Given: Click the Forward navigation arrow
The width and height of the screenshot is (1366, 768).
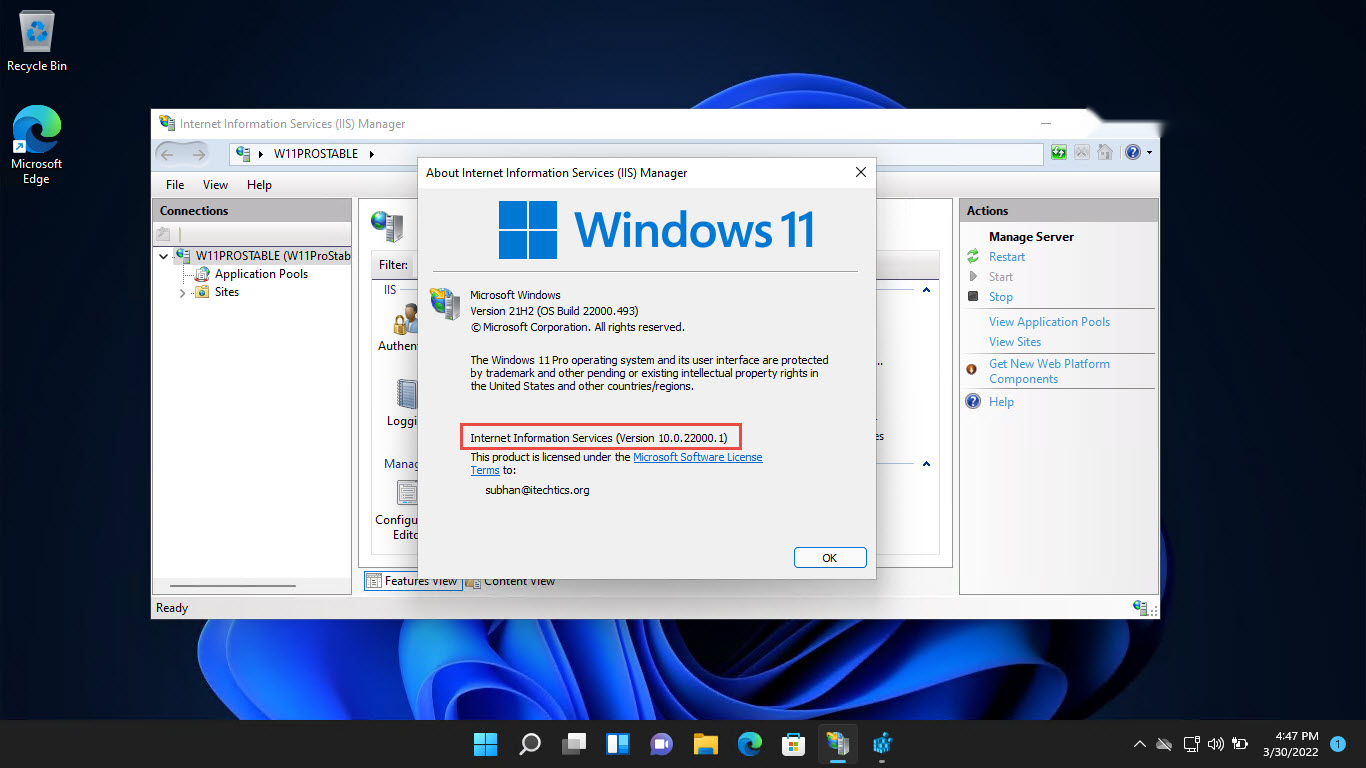Looking at the screenshot, I should [x=198, y=154].
